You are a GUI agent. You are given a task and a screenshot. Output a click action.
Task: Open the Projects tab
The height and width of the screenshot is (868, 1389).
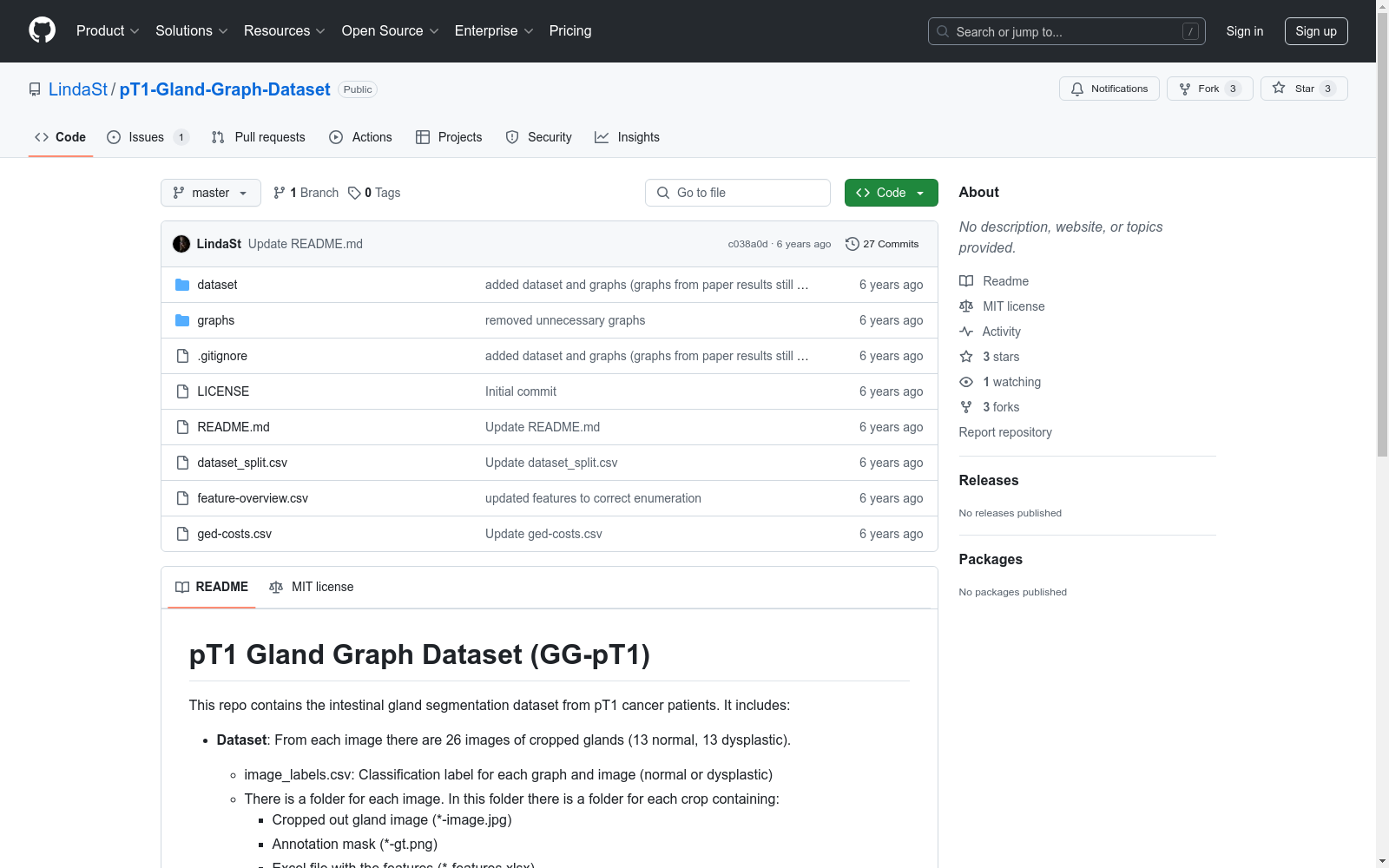click(449, 137)
